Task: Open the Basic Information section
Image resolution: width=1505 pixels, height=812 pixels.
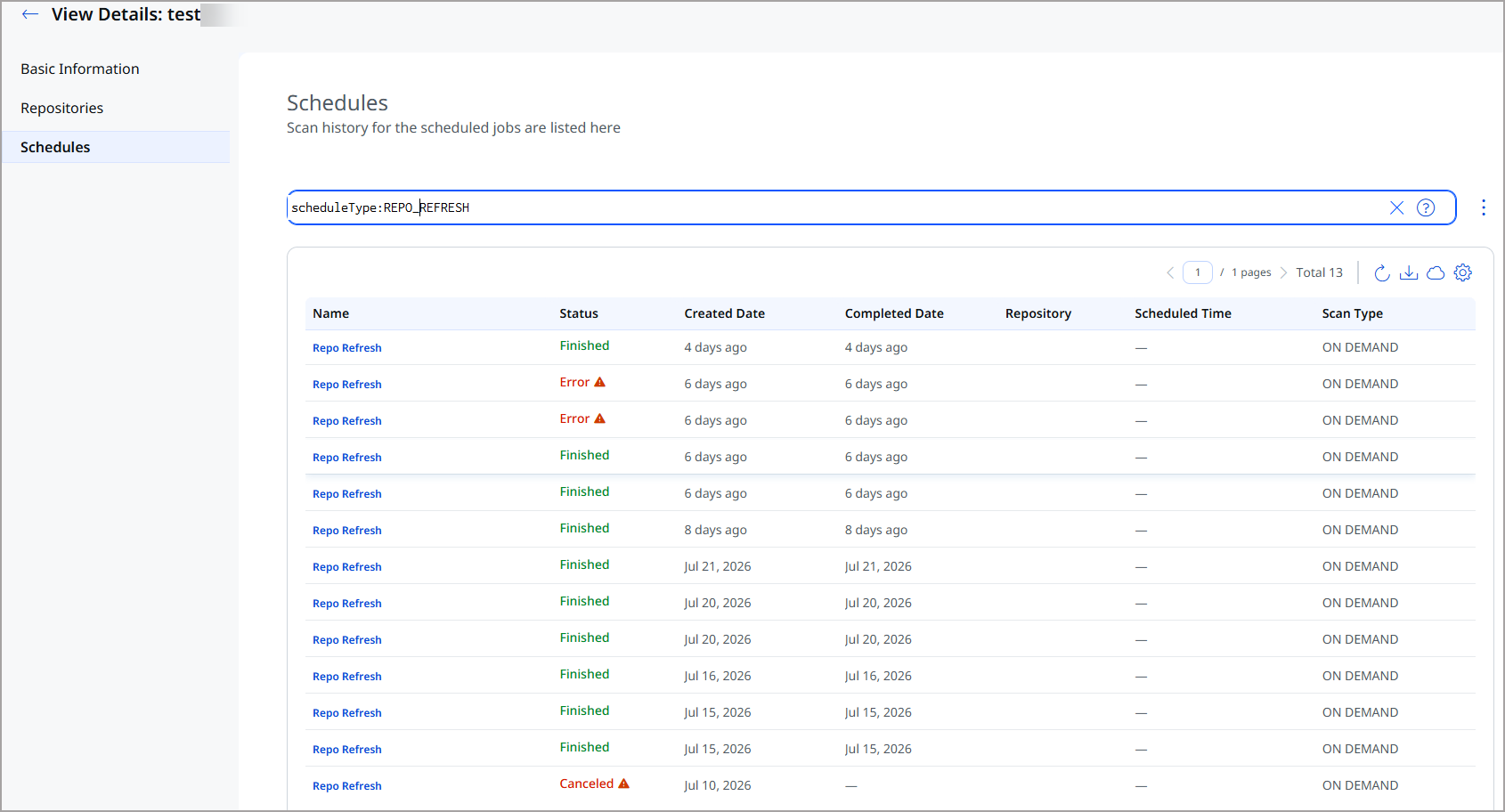Action: click(x=80, y=69)
